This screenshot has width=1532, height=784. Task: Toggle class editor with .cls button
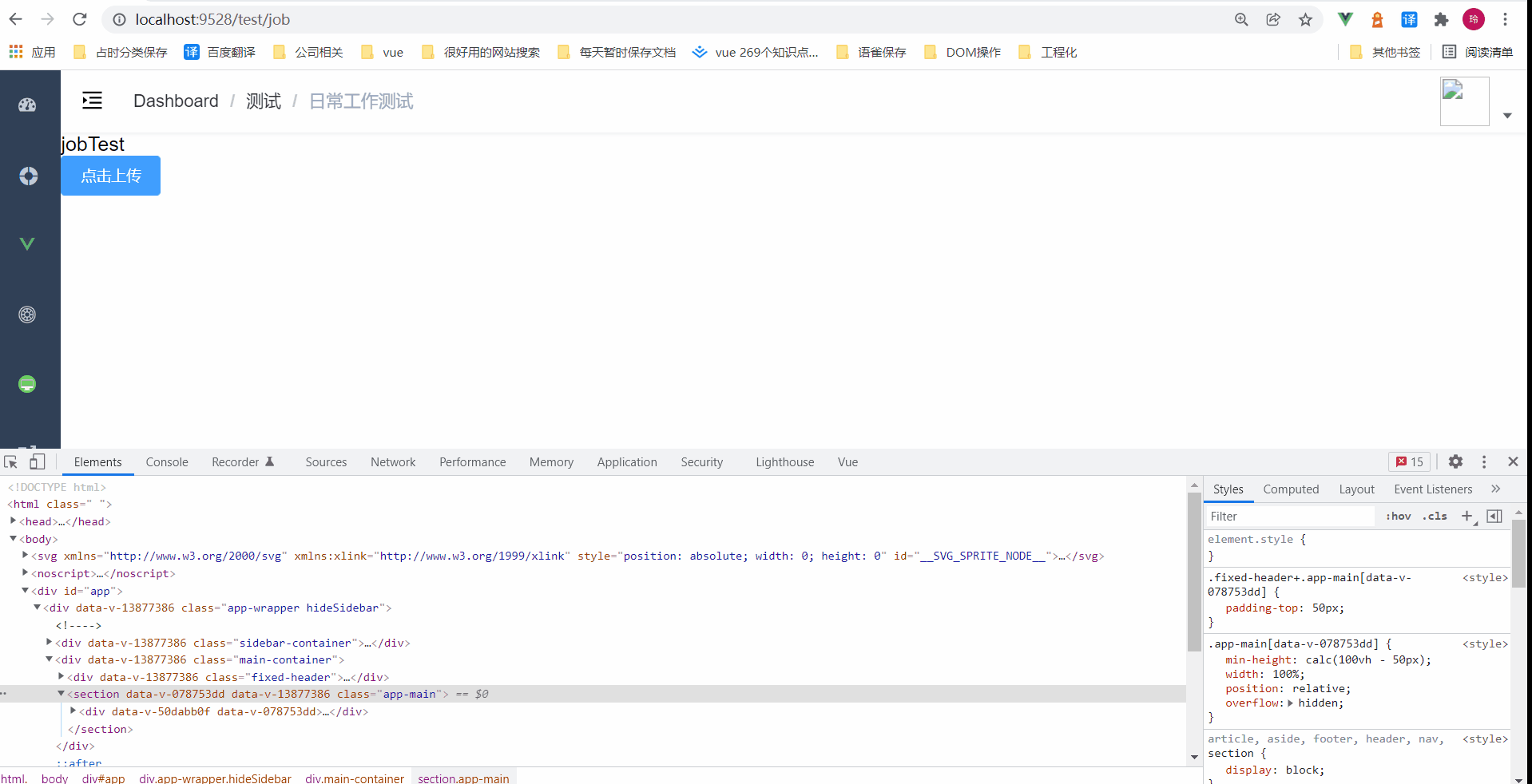coord(1435,516)
